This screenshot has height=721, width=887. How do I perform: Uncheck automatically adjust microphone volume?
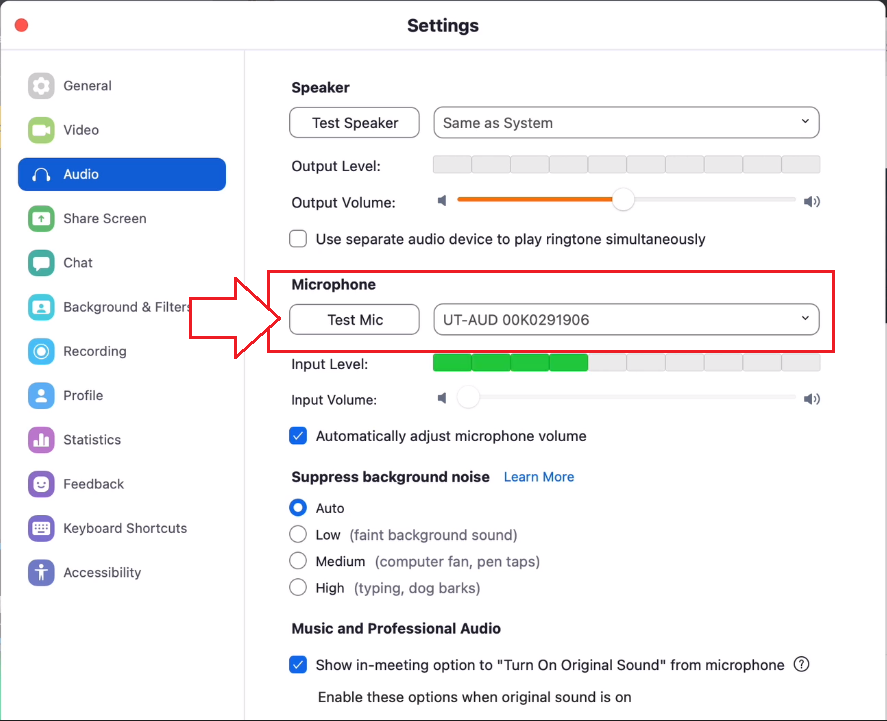coord(298,435)
